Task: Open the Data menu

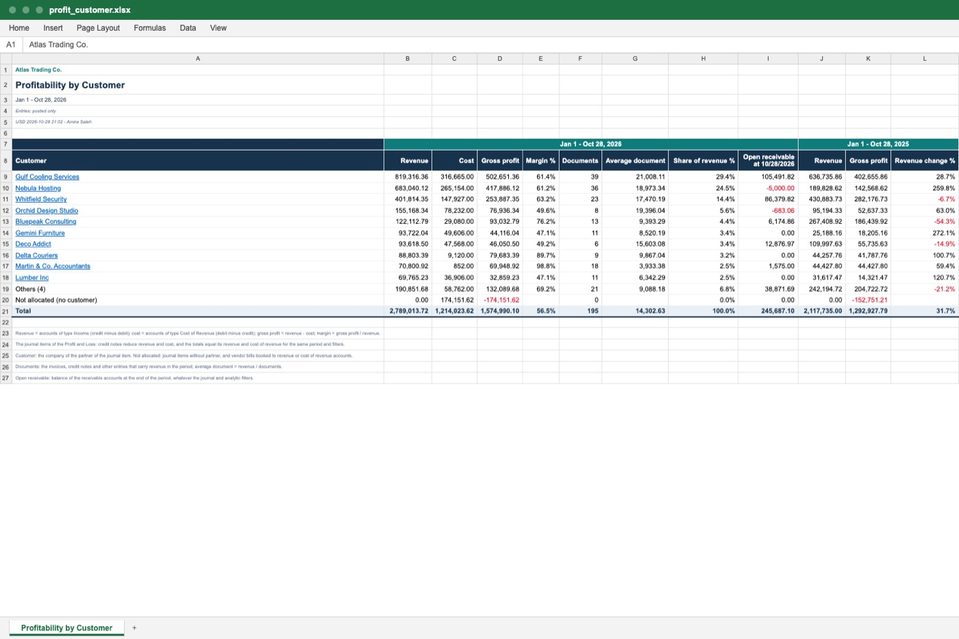Action: [188, 28]
